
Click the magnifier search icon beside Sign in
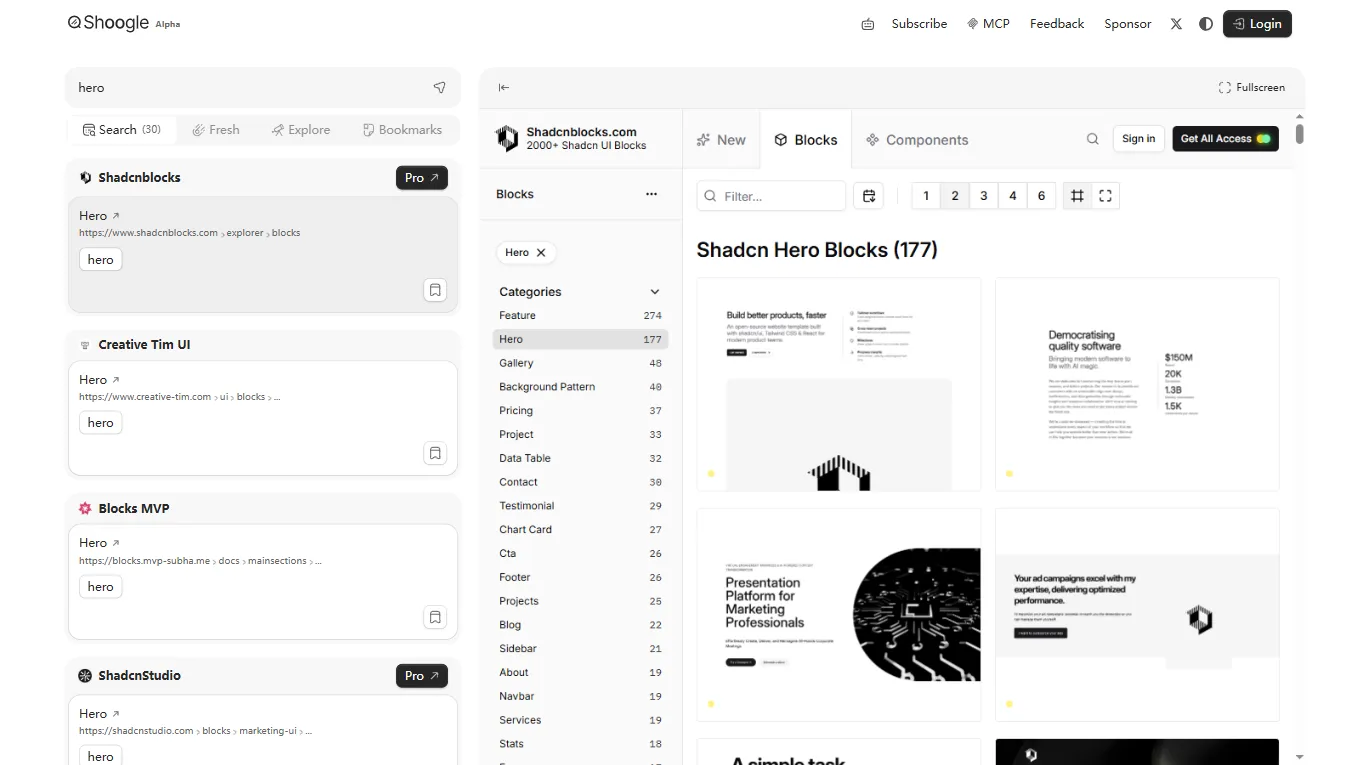pyautogui.click(x=1093, y=139)
